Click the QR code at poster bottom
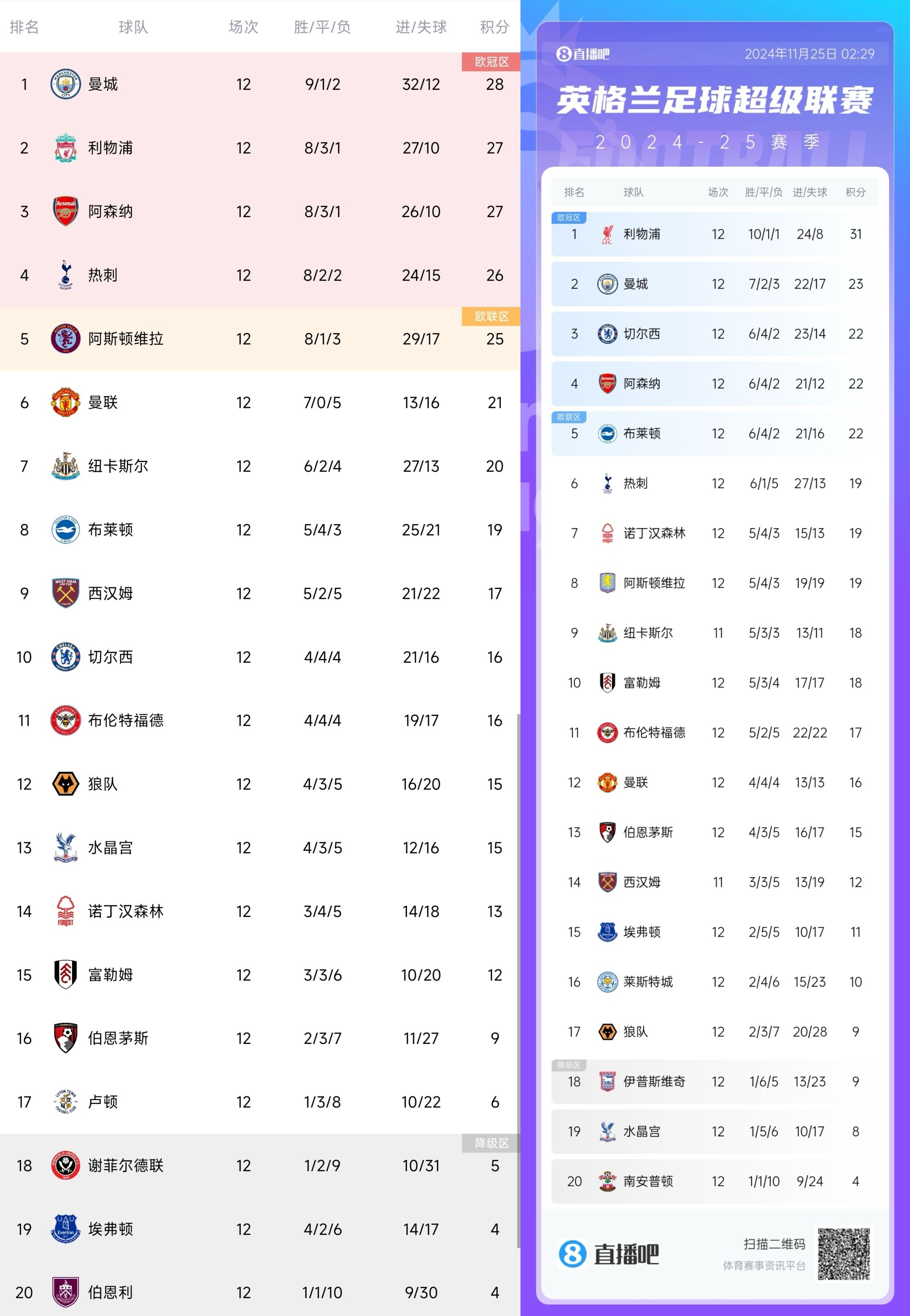 coord(844,1255)
